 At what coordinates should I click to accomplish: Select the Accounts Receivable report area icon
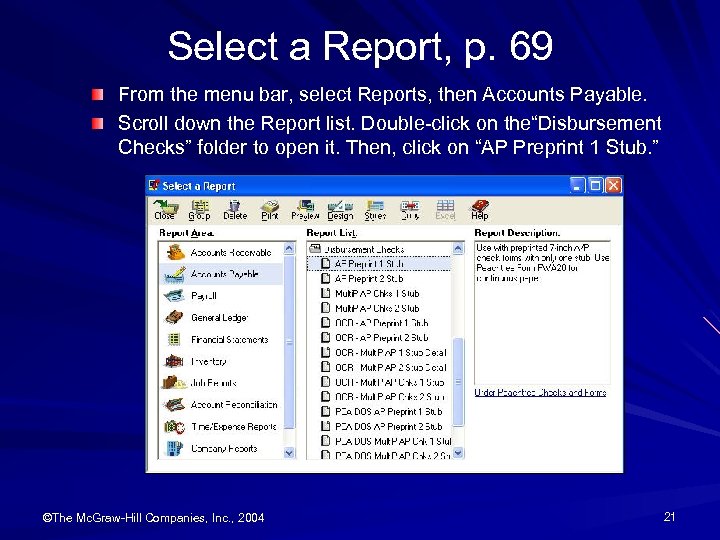[175, 252]
